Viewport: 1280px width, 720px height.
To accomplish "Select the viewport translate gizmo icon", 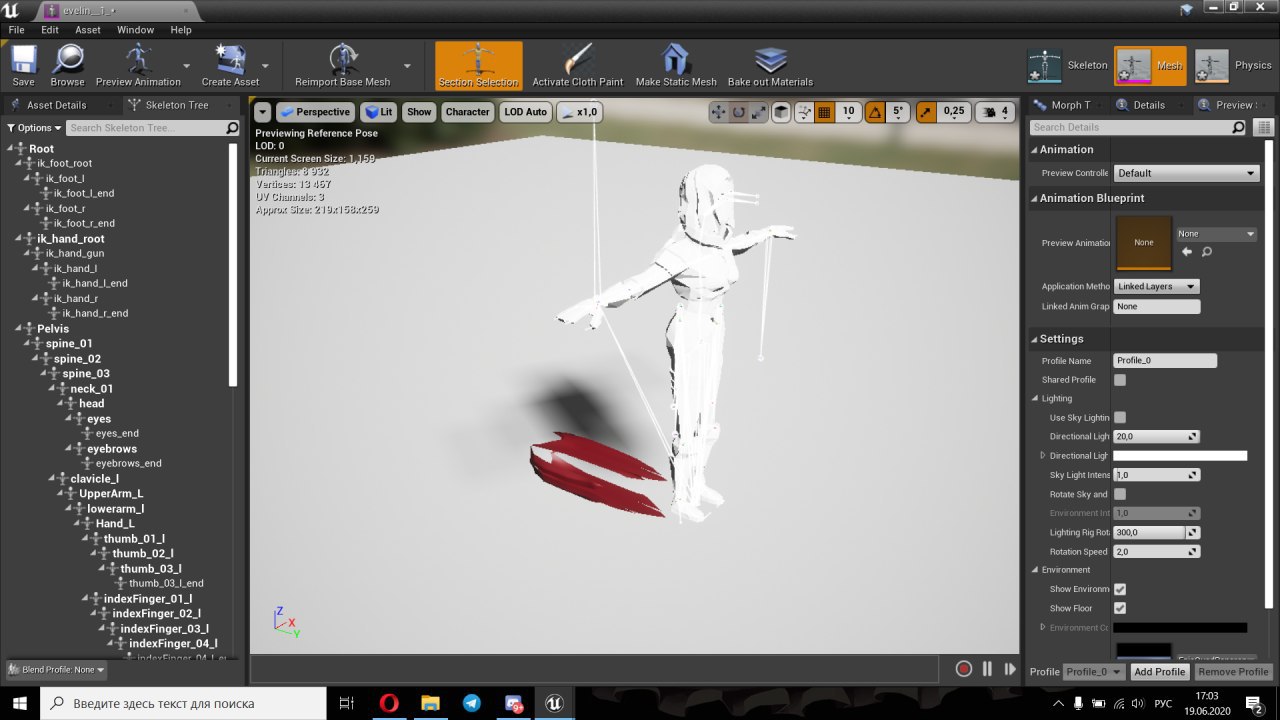I will click(718, 112).
